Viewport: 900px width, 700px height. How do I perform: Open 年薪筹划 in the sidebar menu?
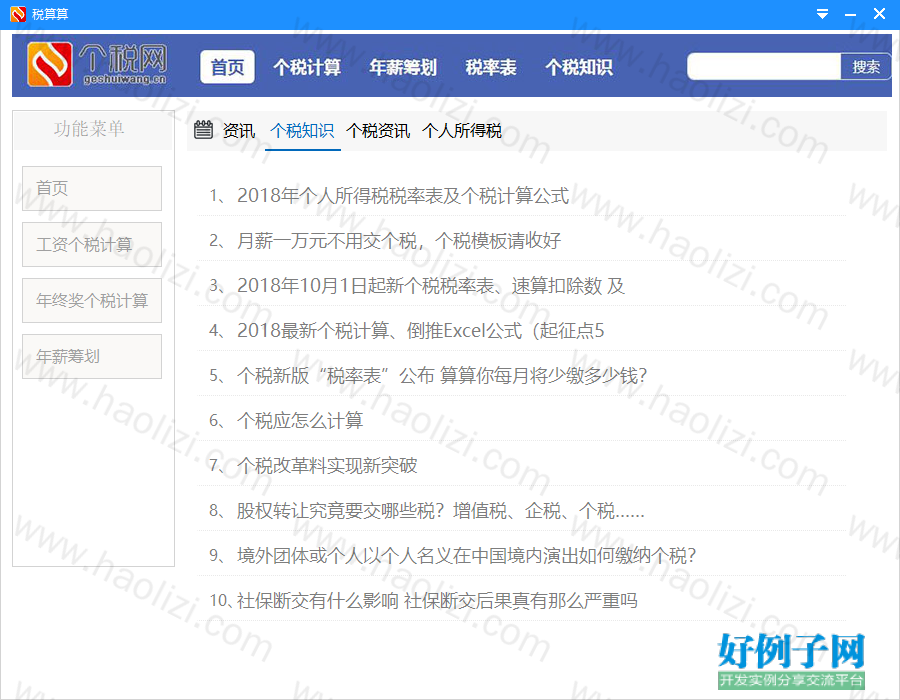coord(92,356)
